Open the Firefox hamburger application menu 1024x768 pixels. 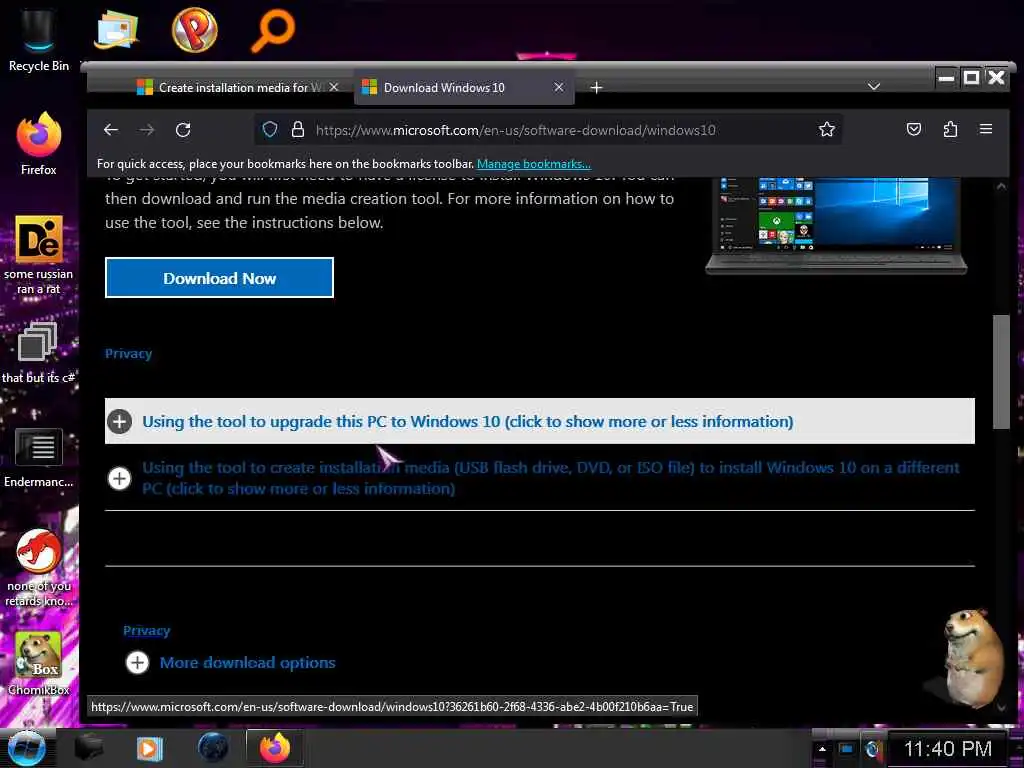[986, 129]
